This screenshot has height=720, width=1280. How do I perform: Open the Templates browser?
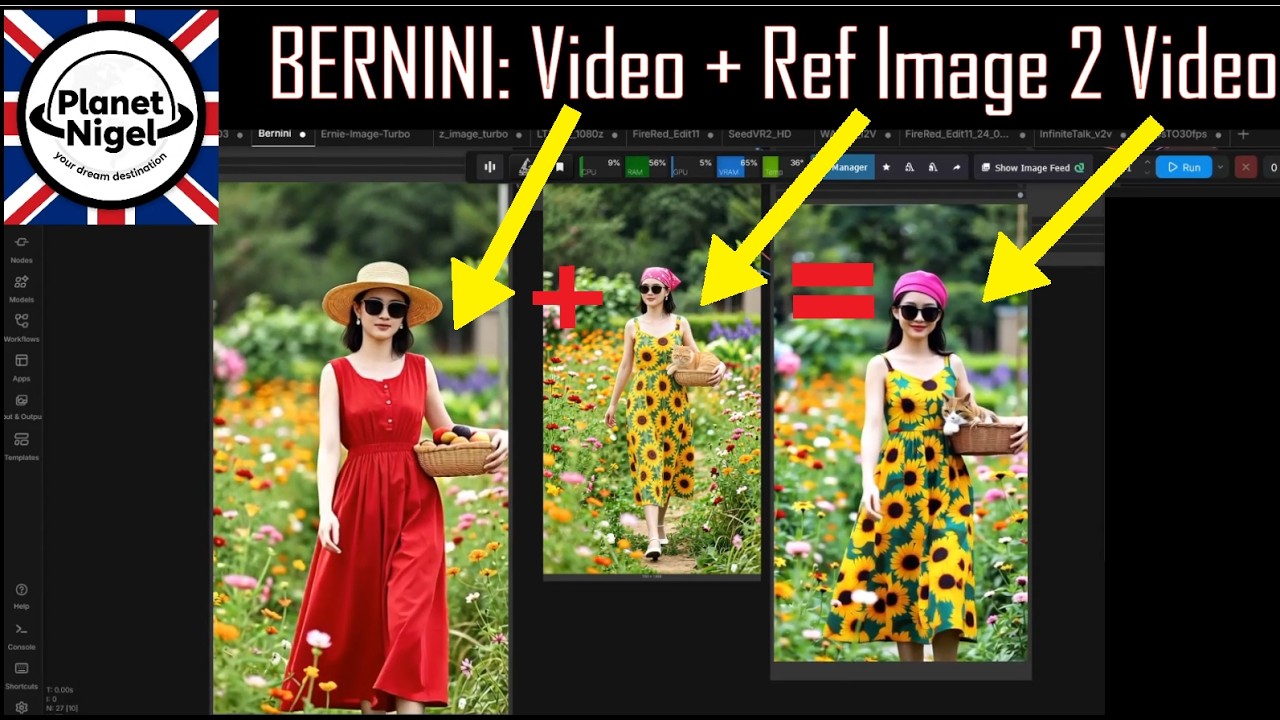point(21,446)
